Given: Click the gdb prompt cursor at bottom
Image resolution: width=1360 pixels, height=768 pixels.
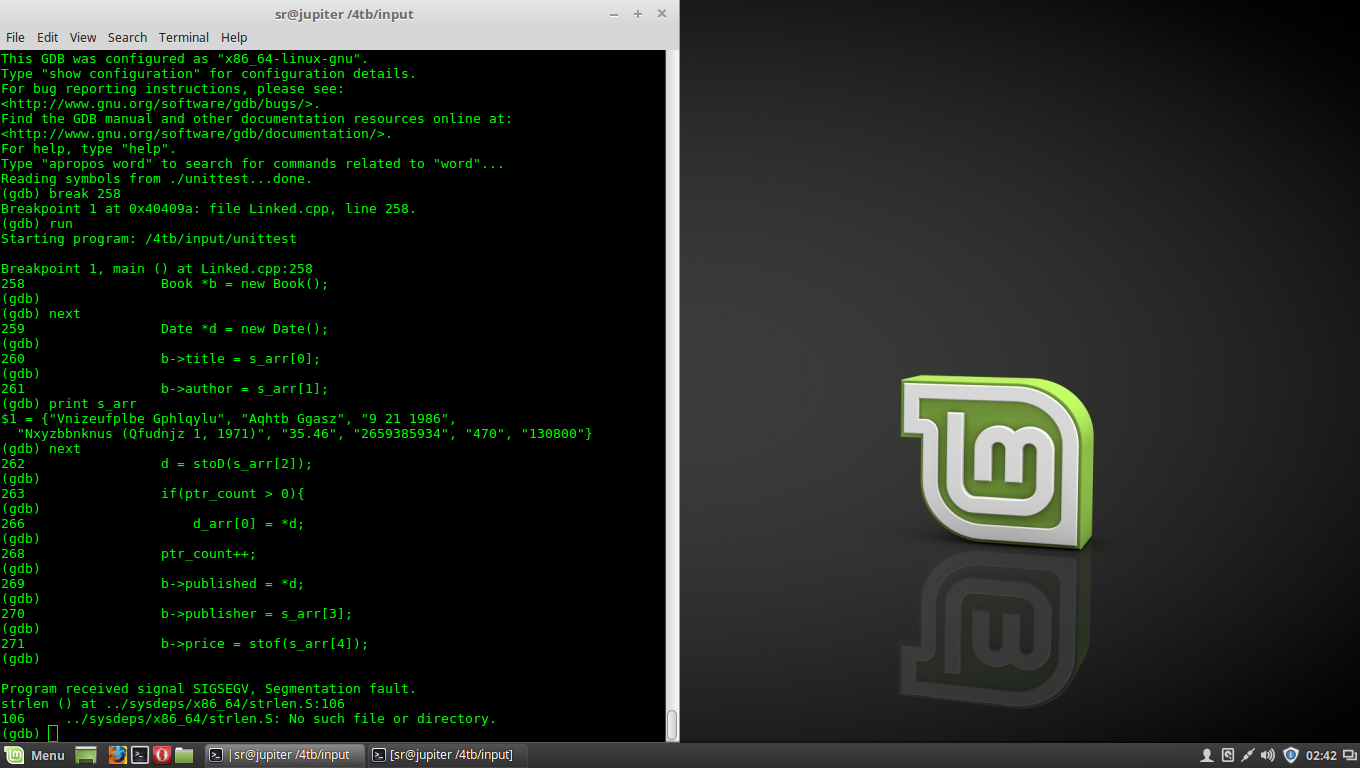Looking at the screenshot, I should (x=53, y=734).
